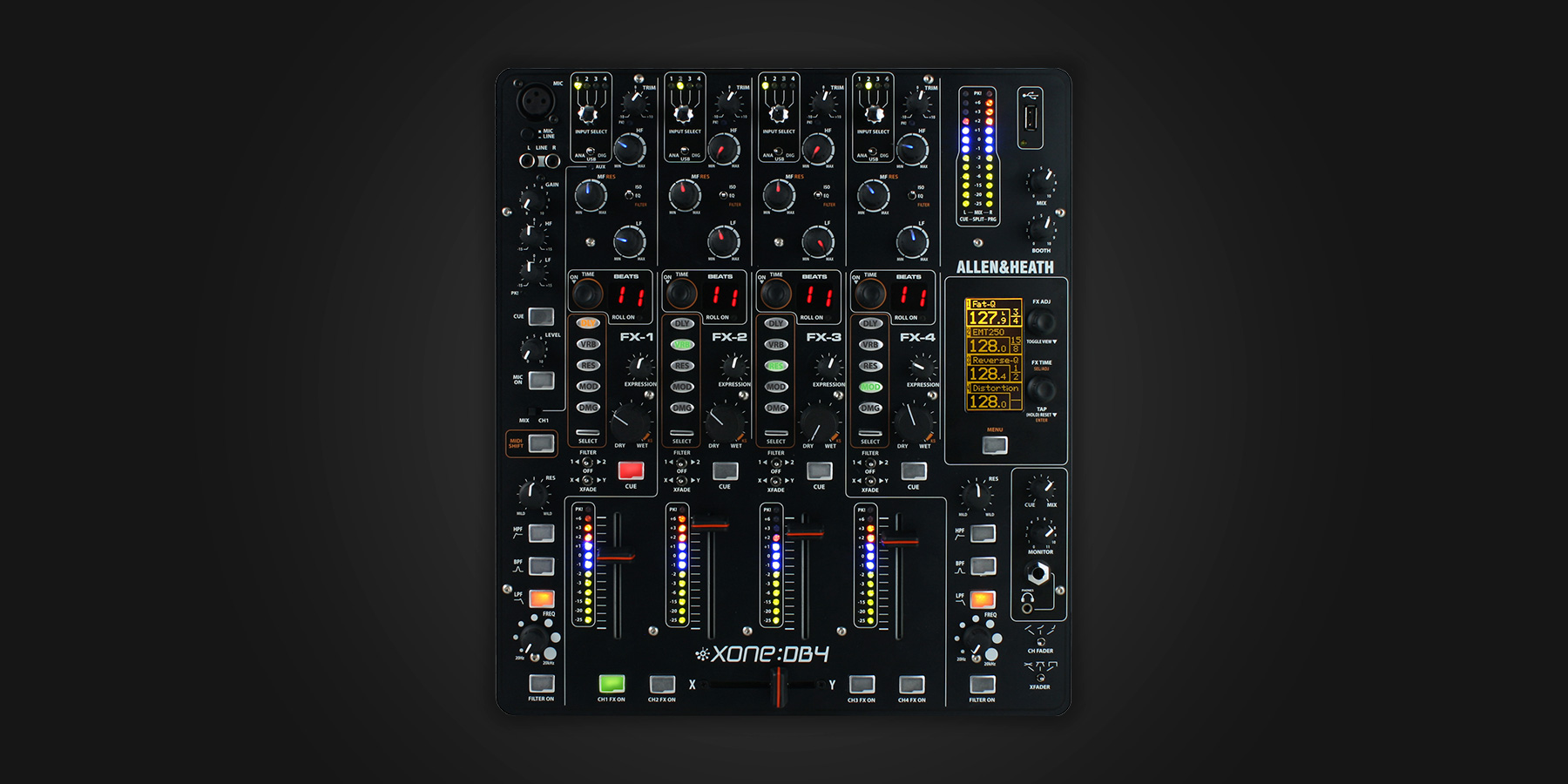Click the XLR MIC input socket
Screen dimensions: 1568x784
pyautogui.click(x=535, y=101)
